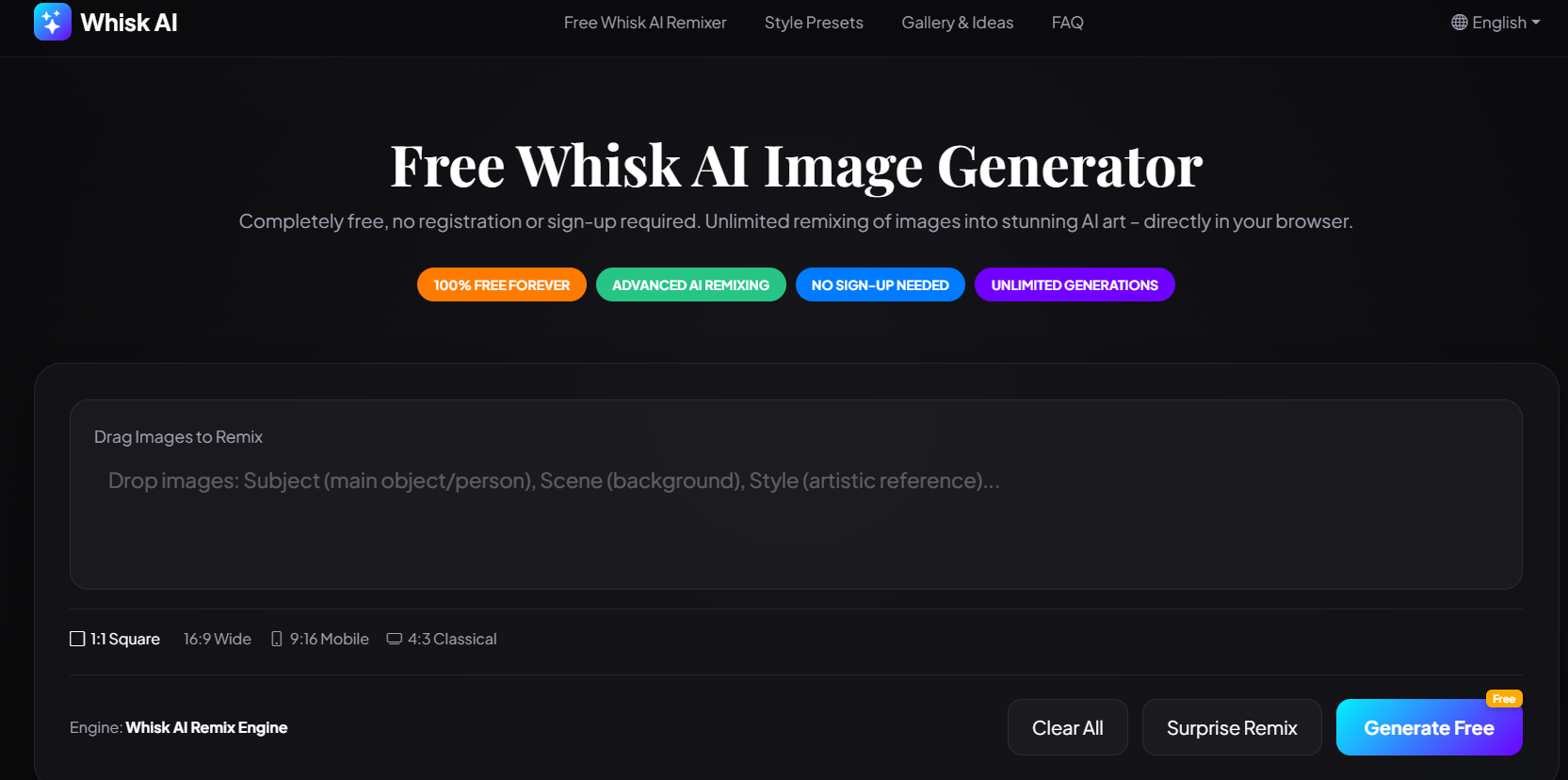Screen dimensions: 1568x780
Task: Open Free Whisk AI Remixer menu item
Action: click(645, 23)
